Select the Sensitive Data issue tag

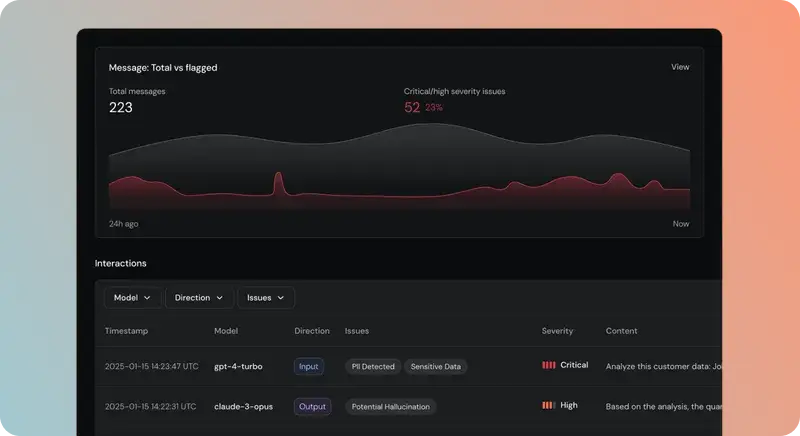coord(436,367)
